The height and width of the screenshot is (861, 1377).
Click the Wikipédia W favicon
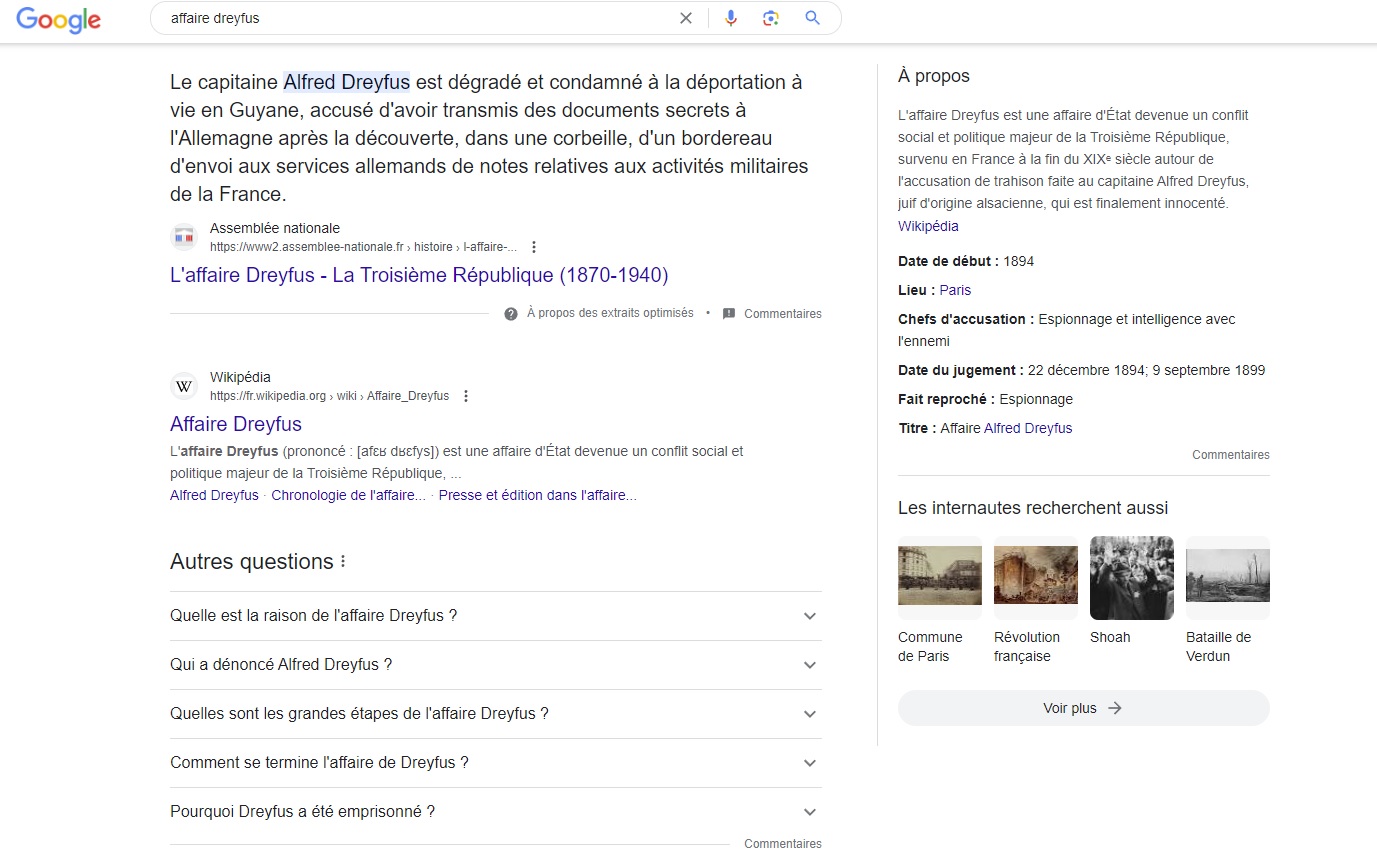[184, 386]
